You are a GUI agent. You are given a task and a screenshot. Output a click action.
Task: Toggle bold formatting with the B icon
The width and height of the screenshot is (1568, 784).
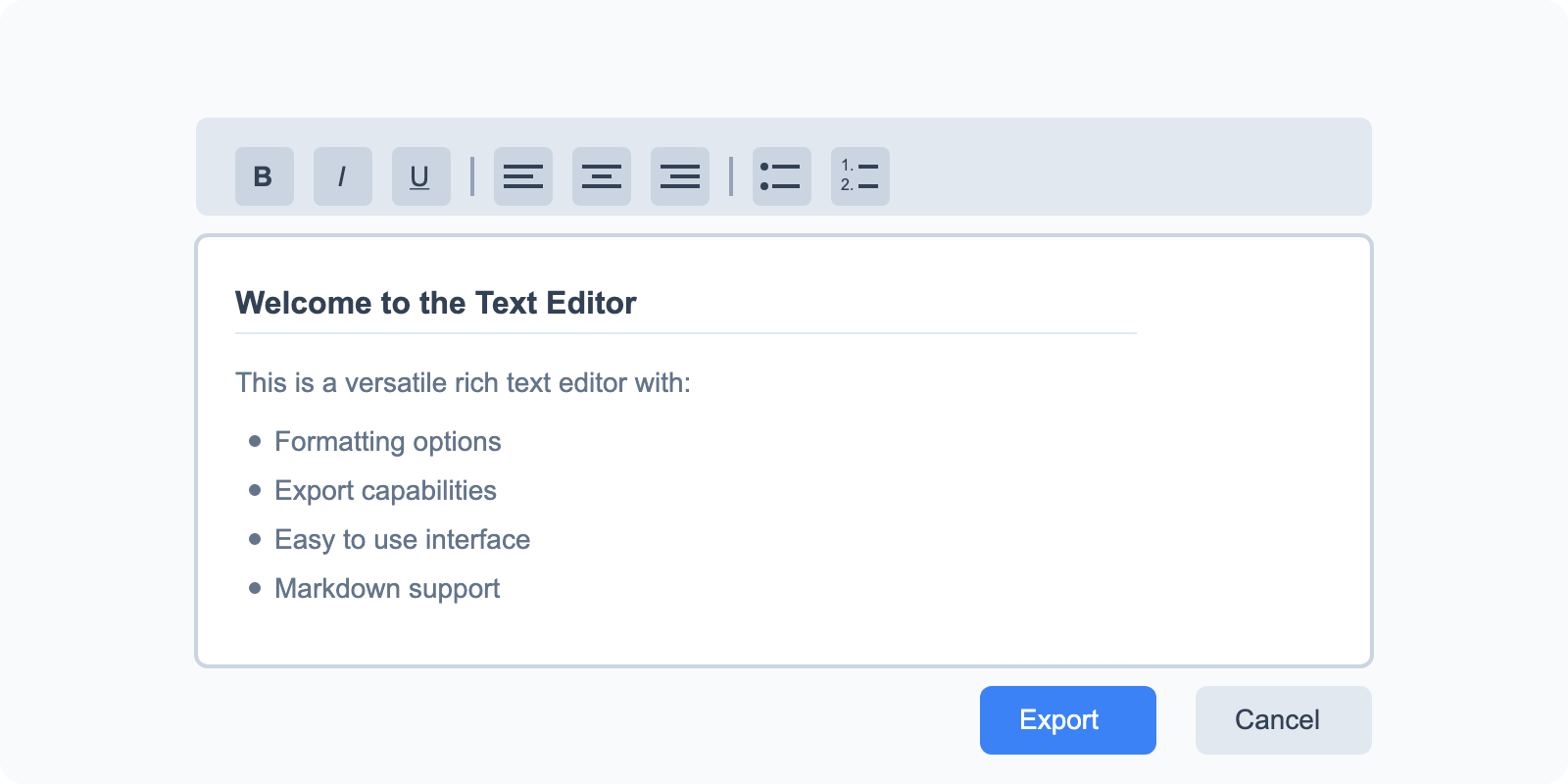point(264,176)
